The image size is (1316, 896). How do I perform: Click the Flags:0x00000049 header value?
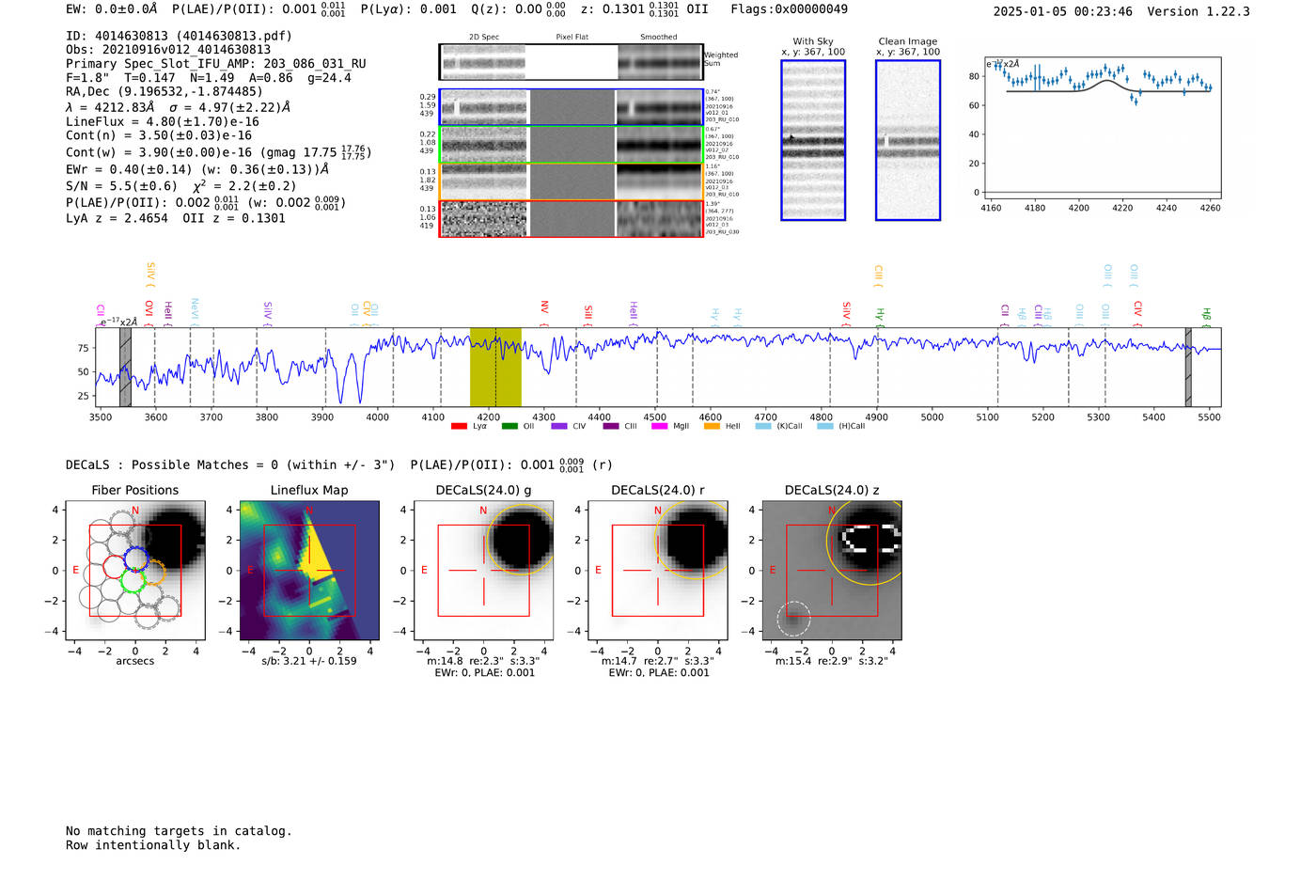pyautogui.click(x=789, y=9)
